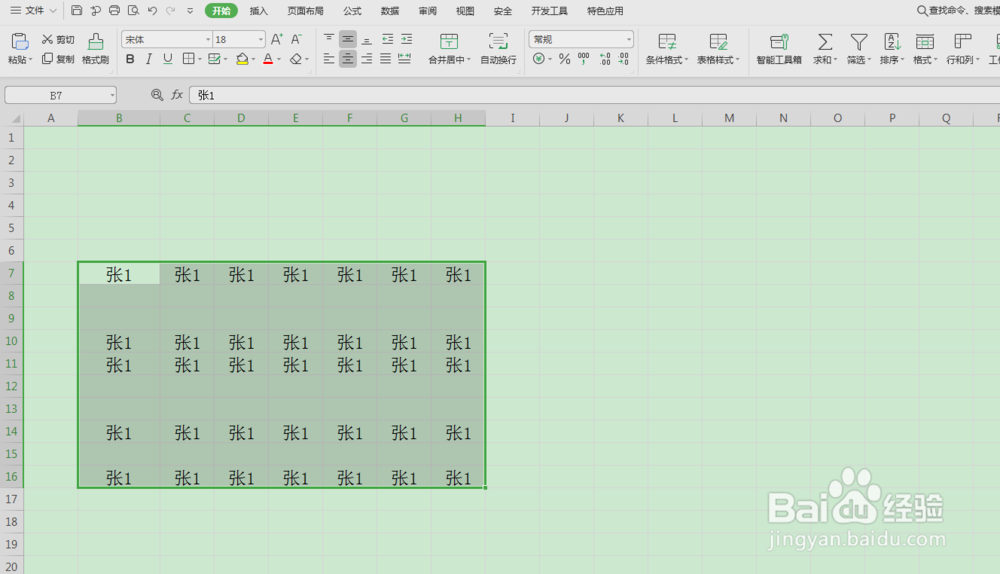Open the borders dropdown arrow
The image size is (1000, 574).
pos(200,60)
